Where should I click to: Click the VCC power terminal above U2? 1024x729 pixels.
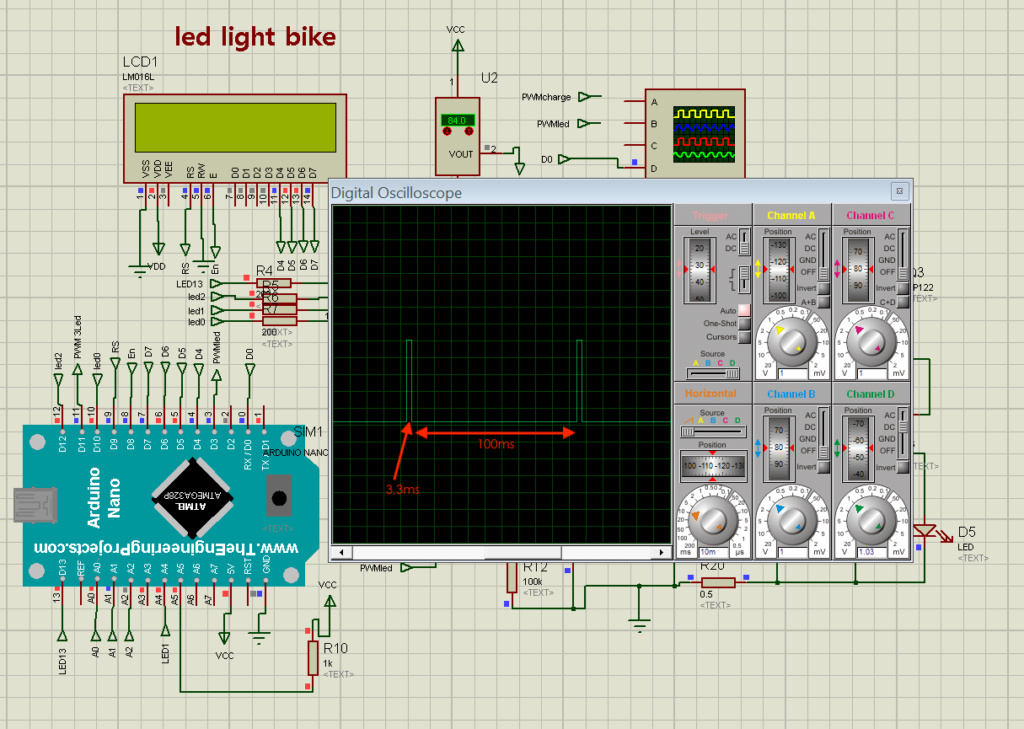point(458,46)
